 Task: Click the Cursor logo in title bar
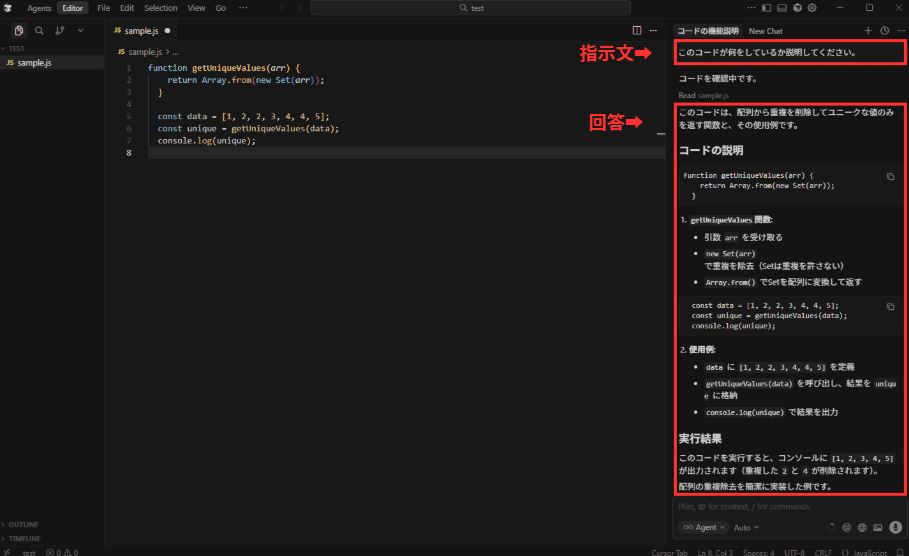8,8
